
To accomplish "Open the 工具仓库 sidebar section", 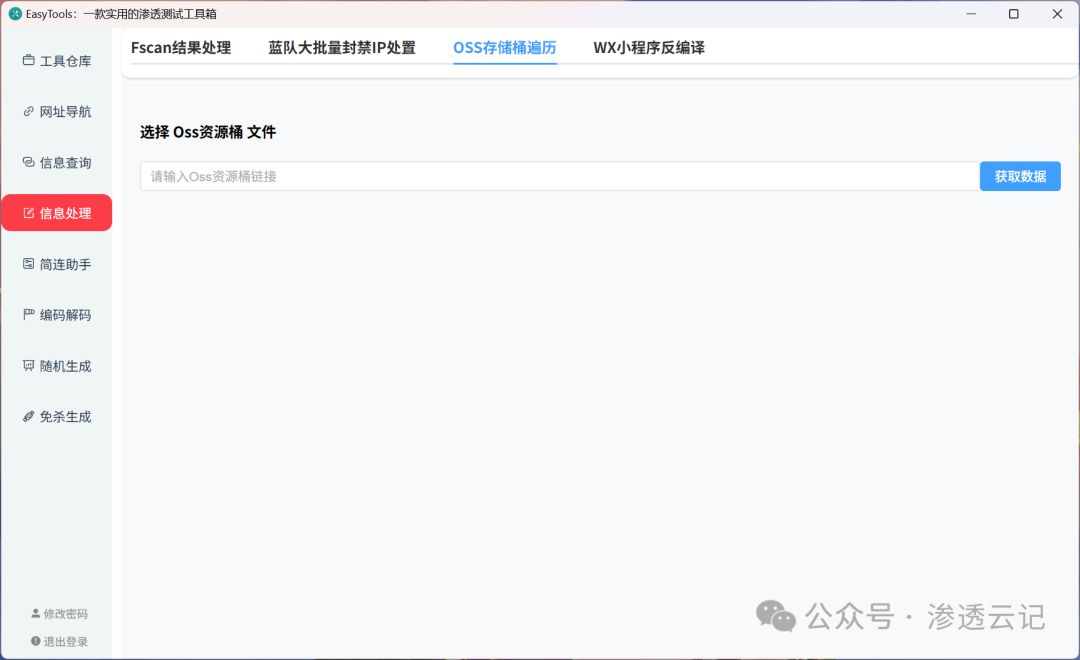I will coord(56,61).
